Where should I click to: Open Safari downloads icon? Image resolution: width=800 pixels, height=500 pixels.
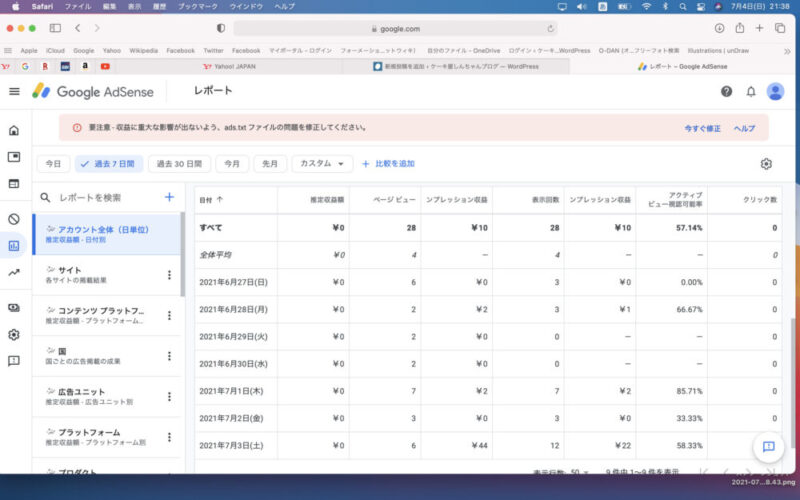point(719,29)
